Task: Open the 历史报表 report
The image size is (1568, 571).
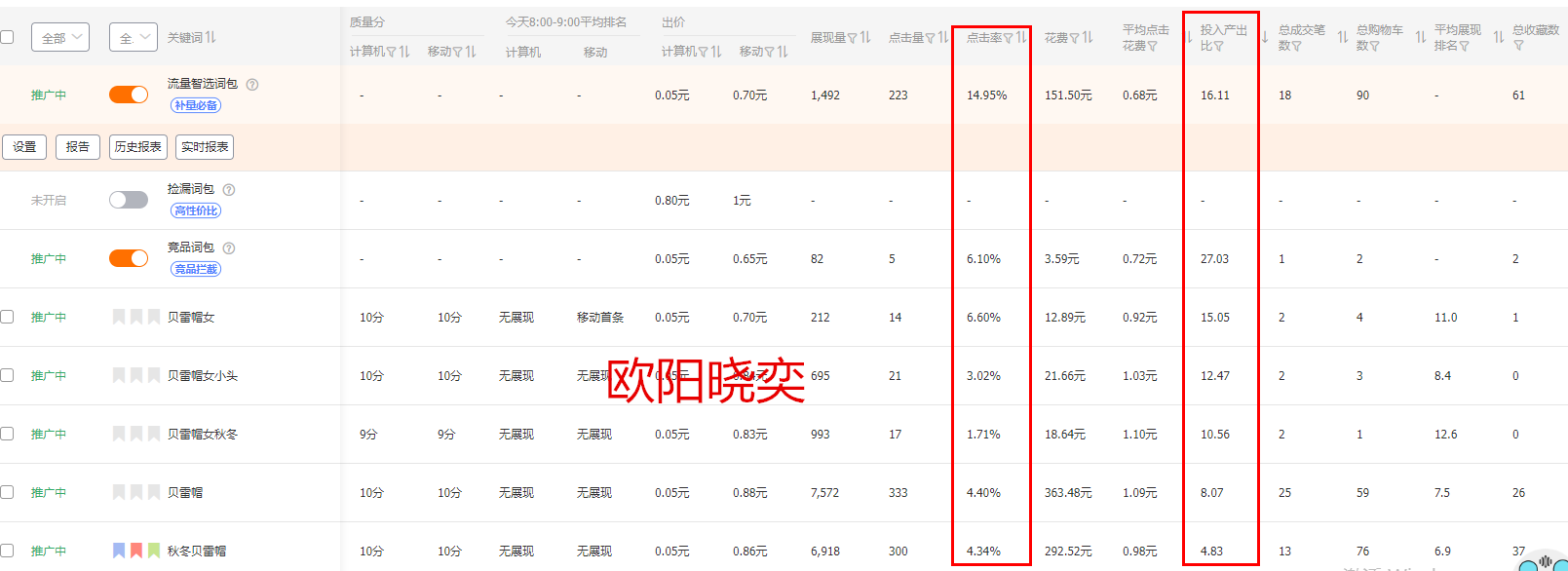Action: [138, 147]
